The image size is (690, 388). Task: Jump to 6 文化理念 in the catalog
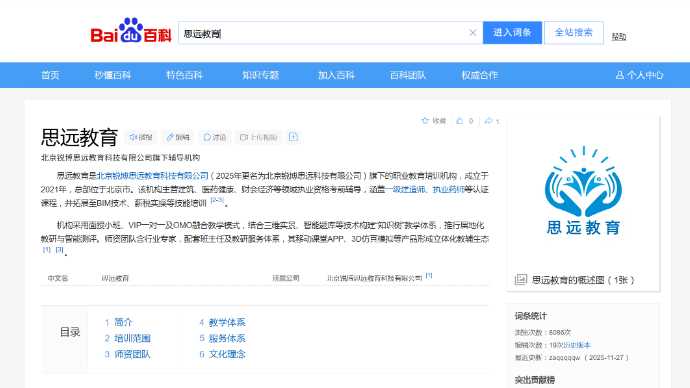[222, 354]
